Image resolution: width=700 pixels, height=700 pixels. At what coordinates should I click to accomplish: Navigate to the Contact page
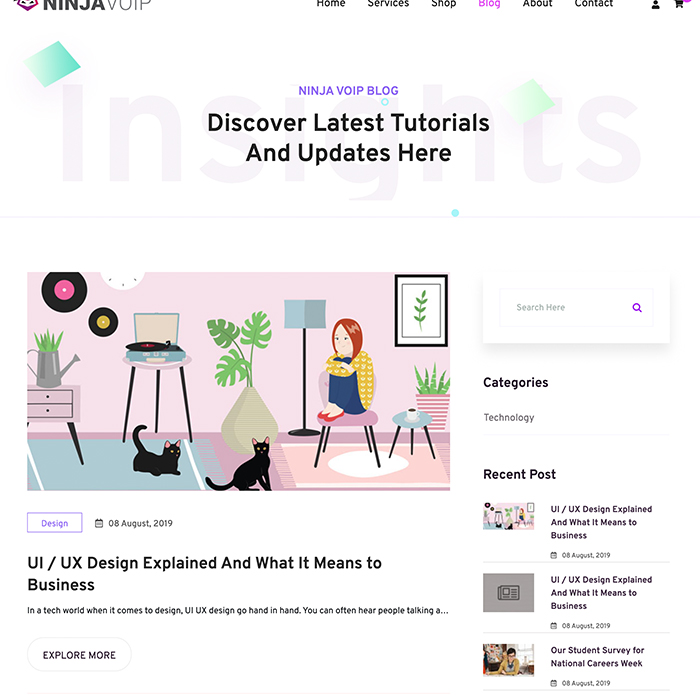(x=594, y=4)
